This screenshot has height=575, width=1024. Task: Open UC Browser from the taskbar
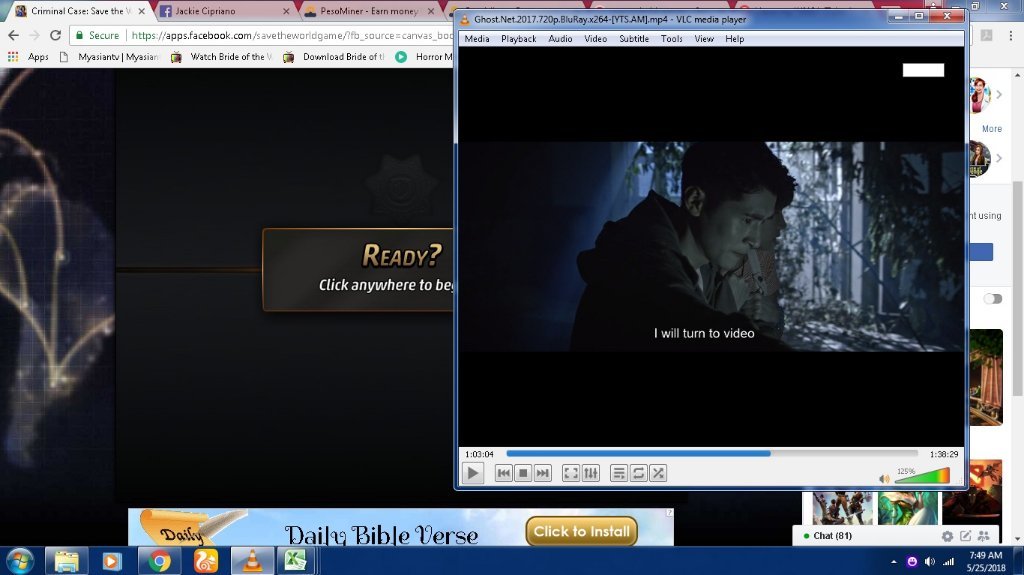click(x=206, y=561)
